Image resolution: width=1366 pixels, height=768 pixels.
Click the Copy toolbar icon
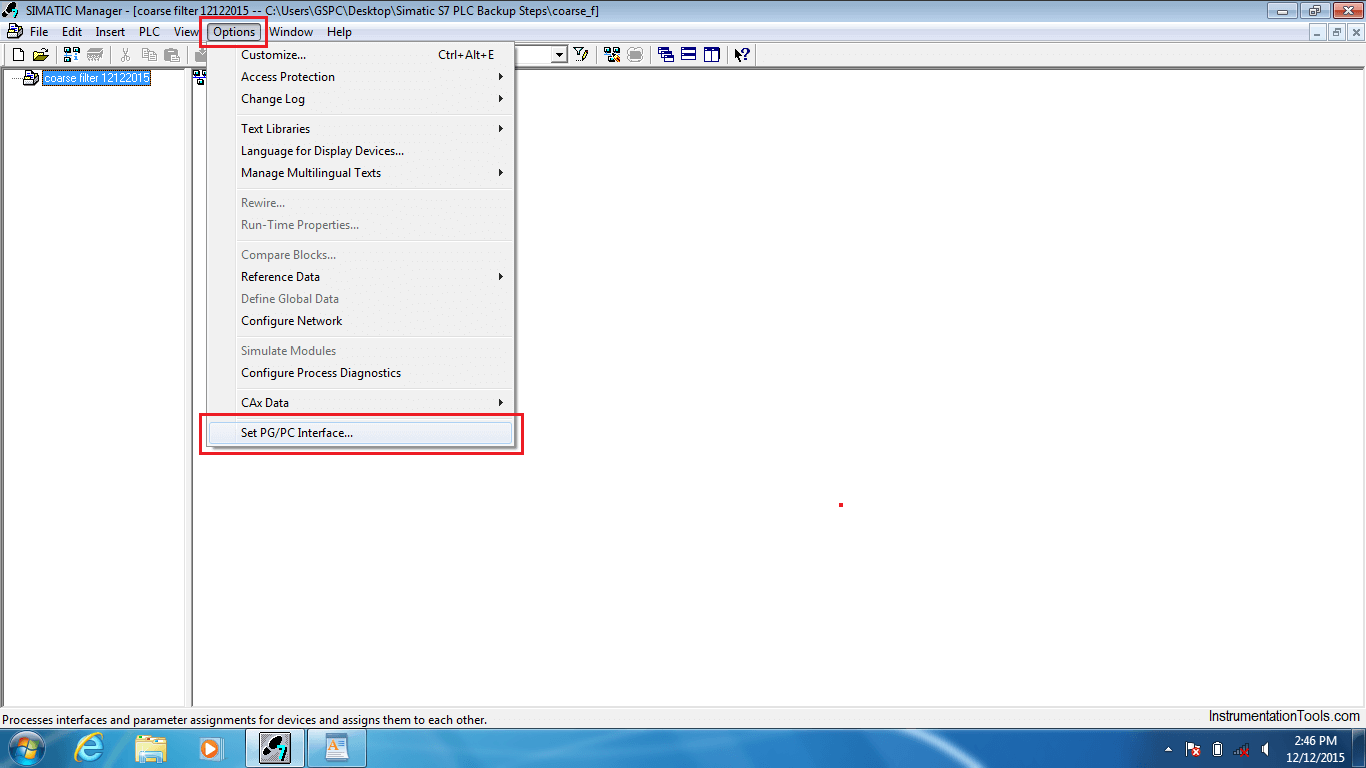(149, 55)
